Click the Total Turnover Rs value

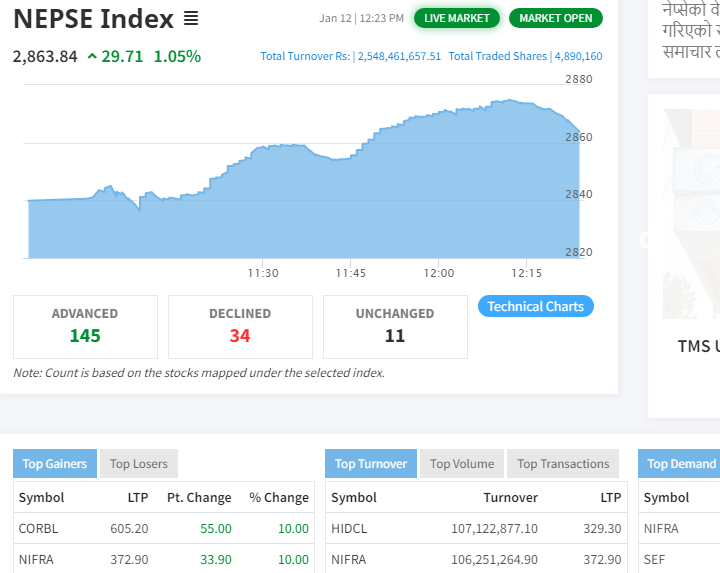click(399, 56)
